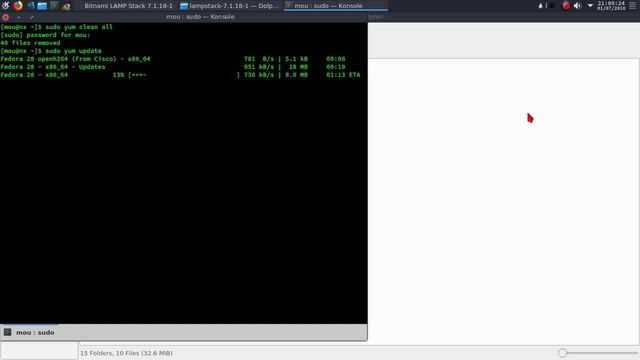Click the panel clock showing 21:05:24

tap(611, 6)
